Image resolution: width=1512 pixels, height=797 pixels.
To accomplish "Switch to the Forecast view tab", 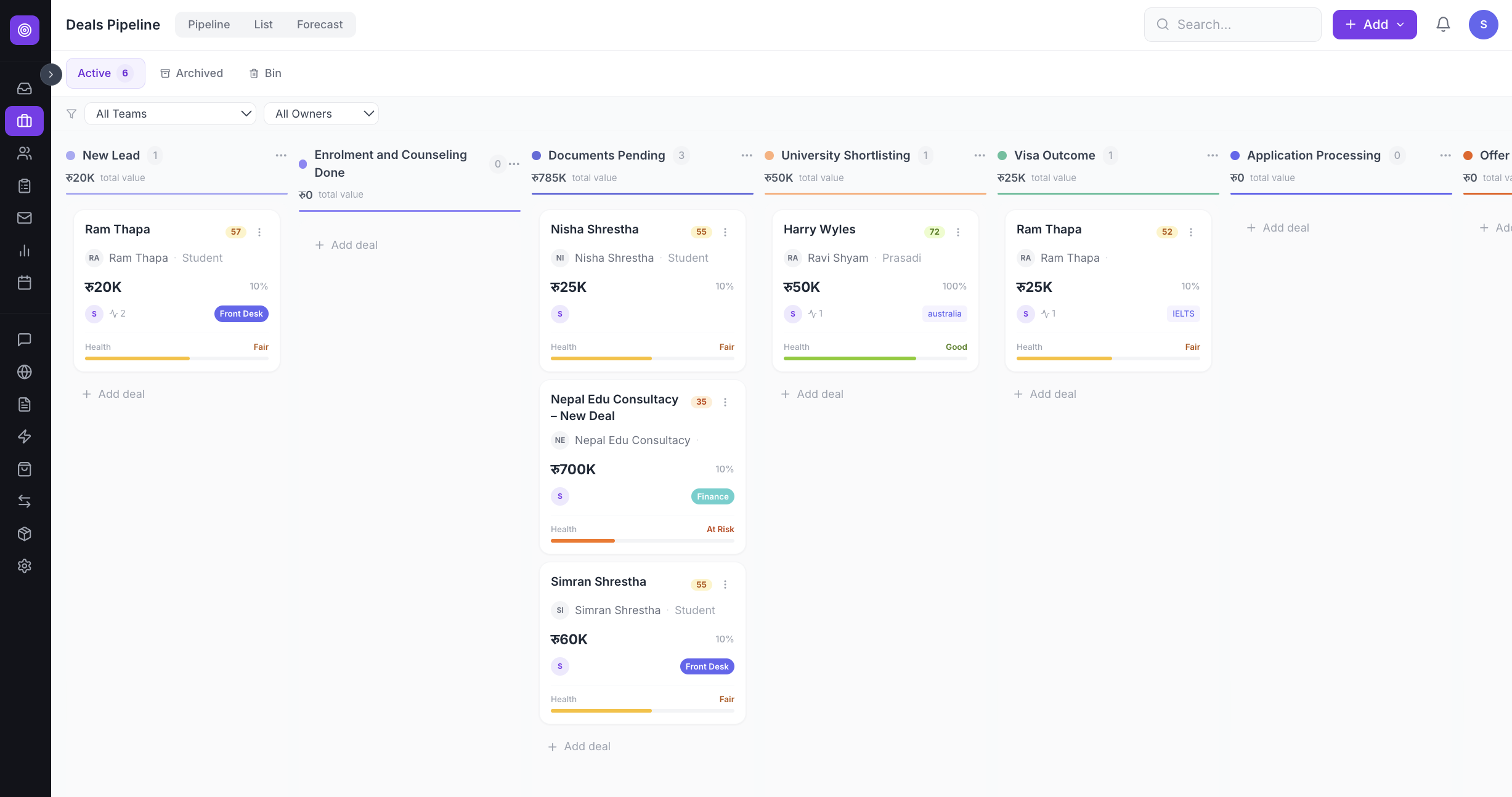I will click(320, 25).
